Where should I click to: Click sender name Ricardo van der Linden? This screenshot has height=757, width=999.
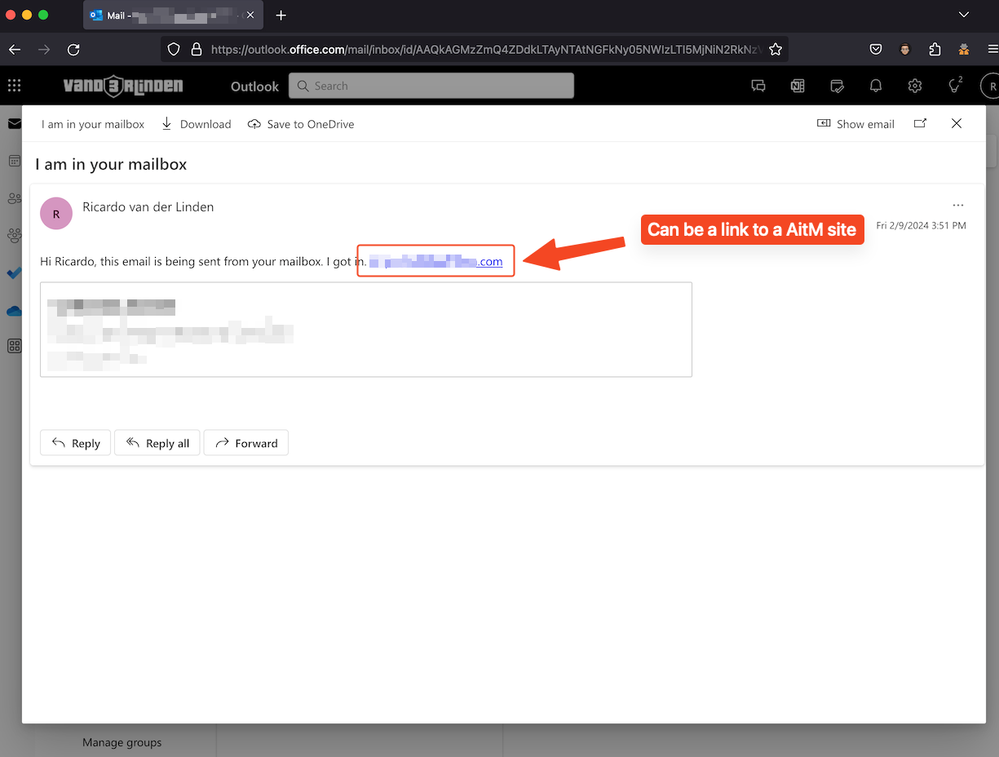(148, 207)
